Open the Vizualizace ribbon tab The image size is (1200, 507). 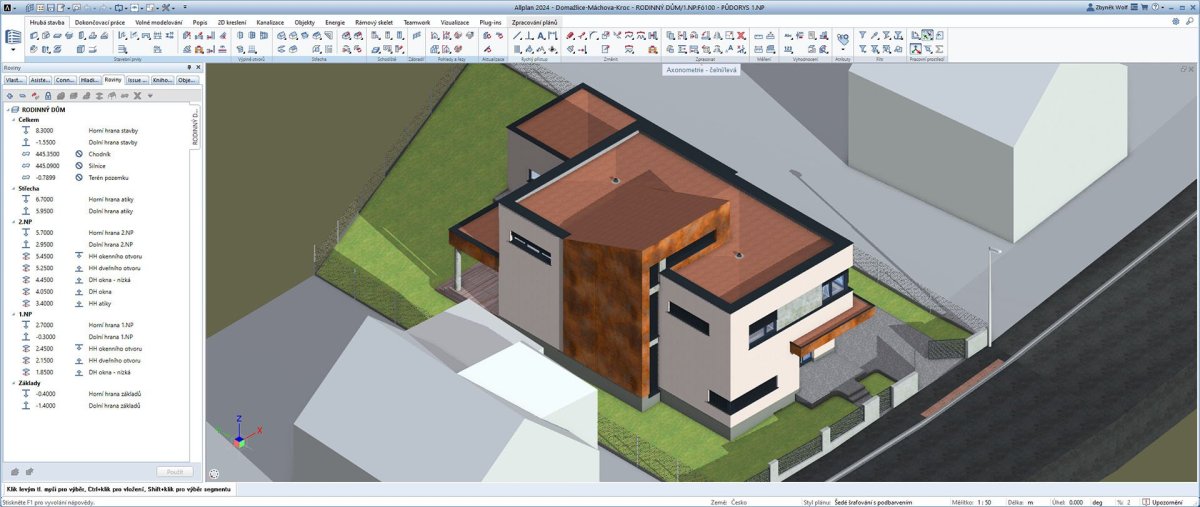455,21
